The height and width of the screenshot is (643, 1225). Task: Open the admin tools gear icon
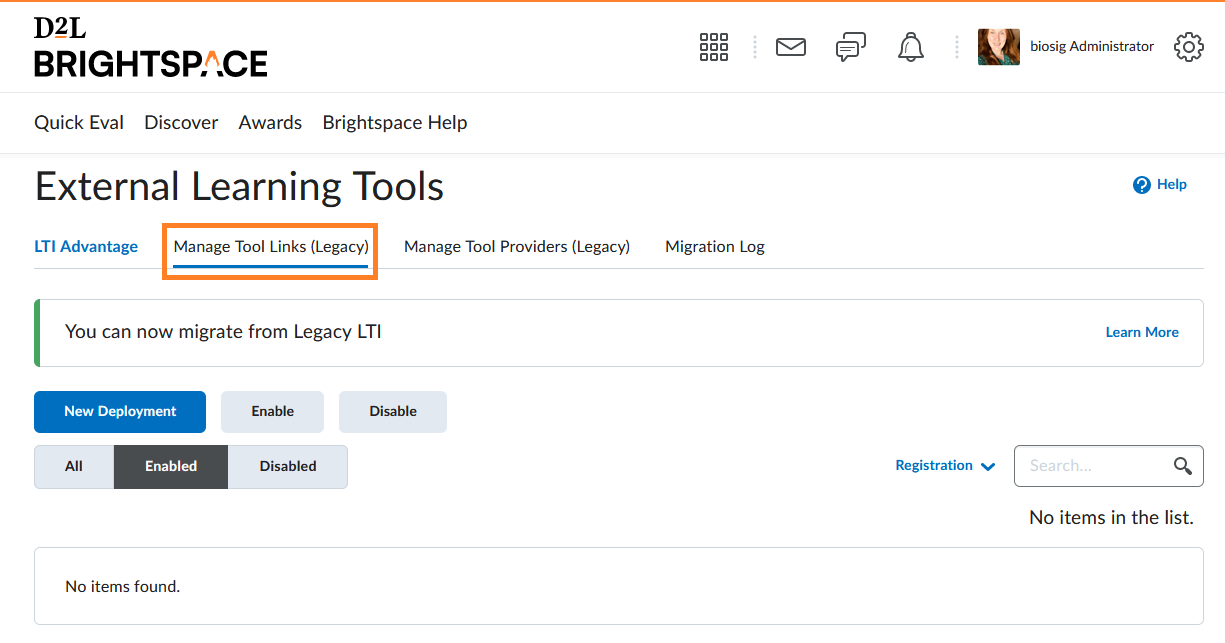point(1189,47)
